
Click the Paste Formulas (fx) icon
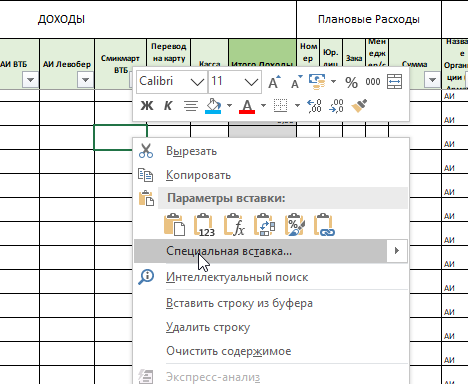[x=234, y=225]
